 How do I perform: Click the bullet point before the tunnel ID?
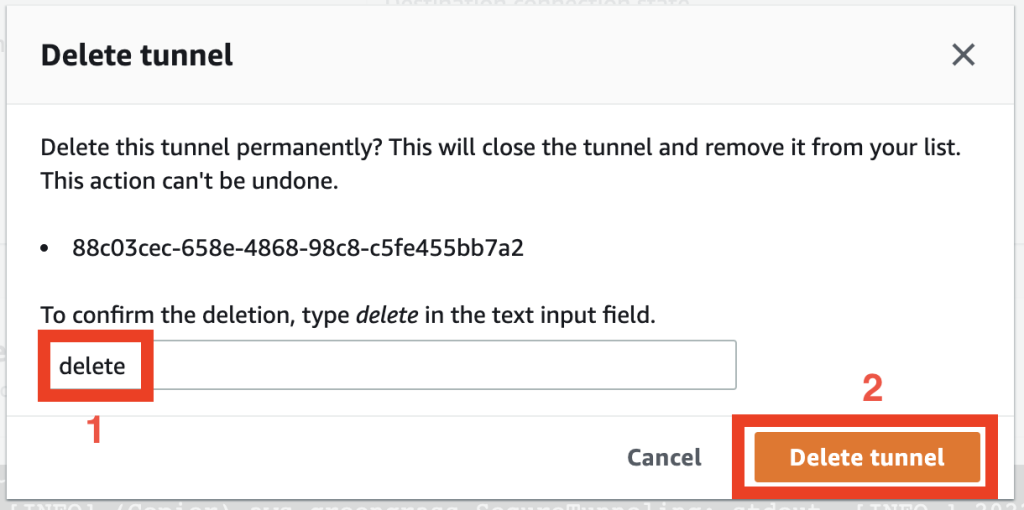pyautogui.click(x=46, y=249)
